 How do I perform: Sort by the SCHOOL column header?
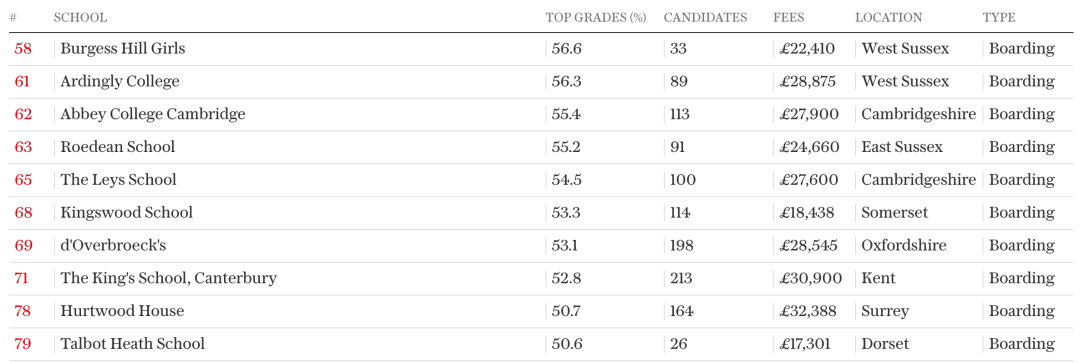coord(80,18)
